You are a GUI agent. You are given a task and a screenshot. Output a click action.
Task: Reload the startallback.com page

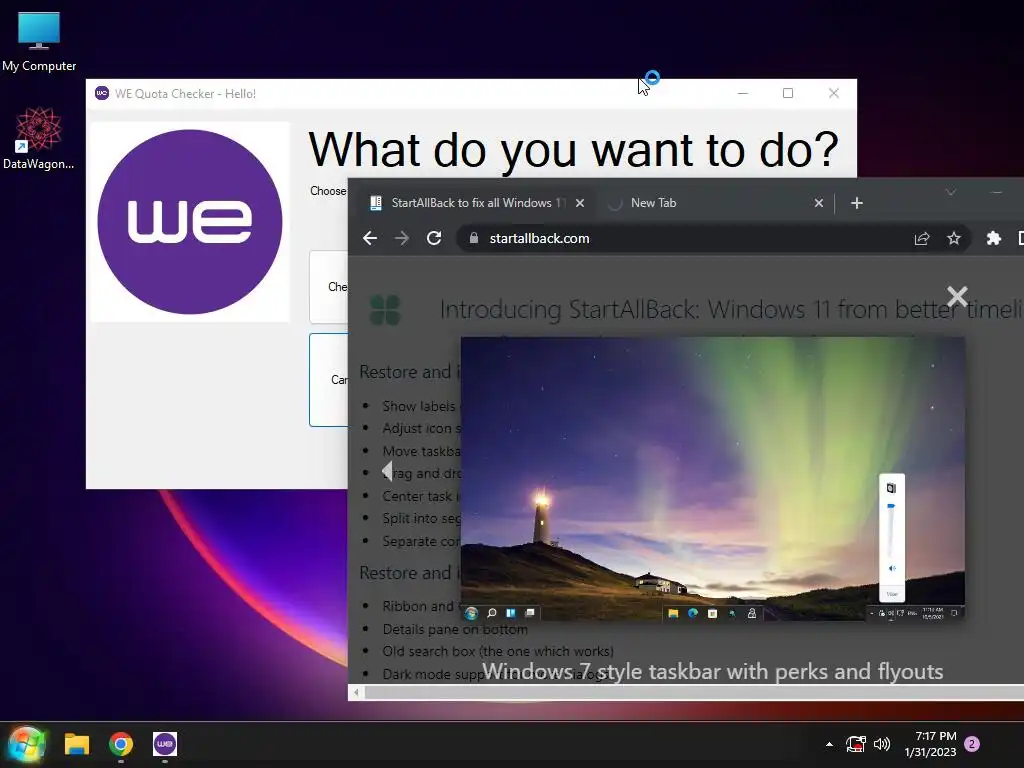click(x=434, y=238)
